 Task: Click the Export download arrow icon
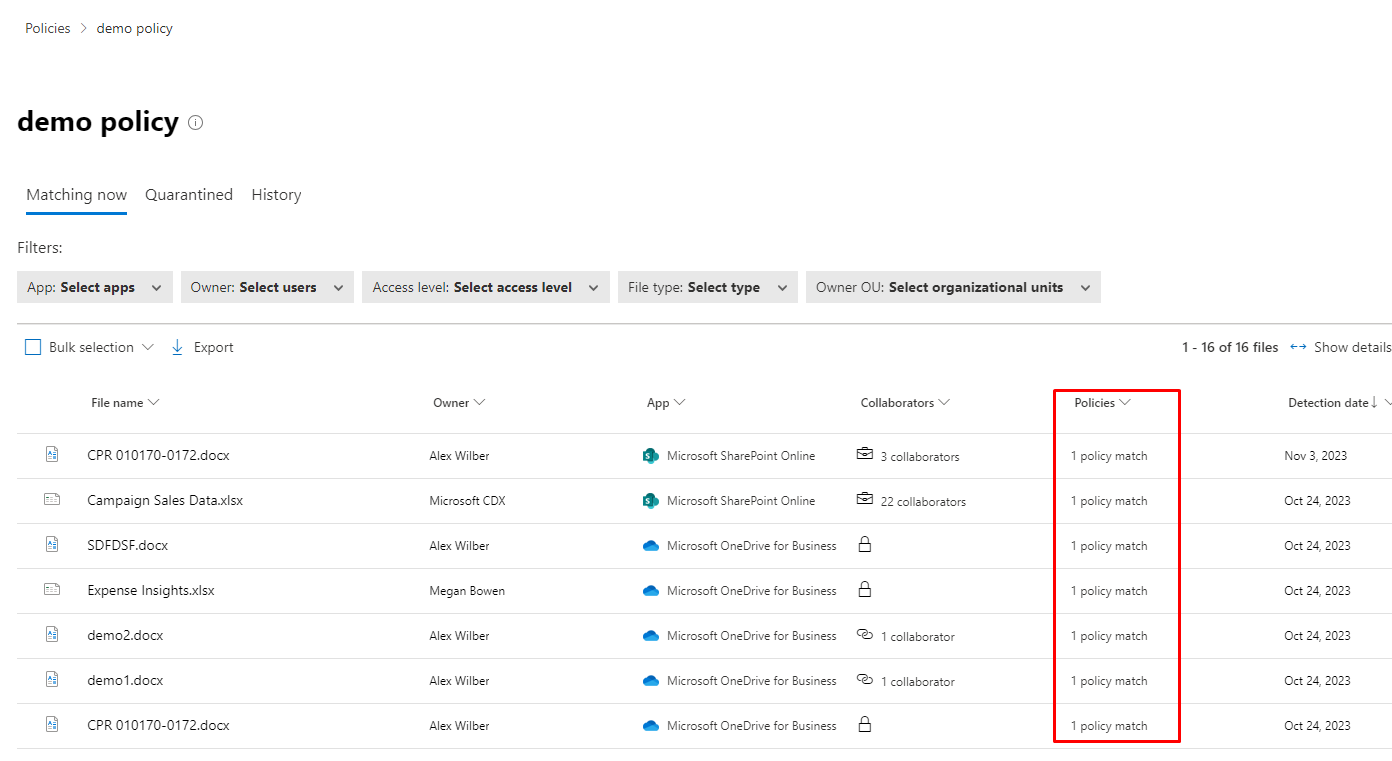tap(178, 347)
